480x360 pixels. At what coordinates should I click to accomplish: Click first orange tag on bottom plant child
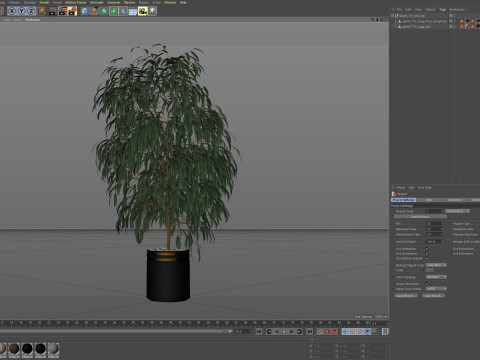(462, 26)
